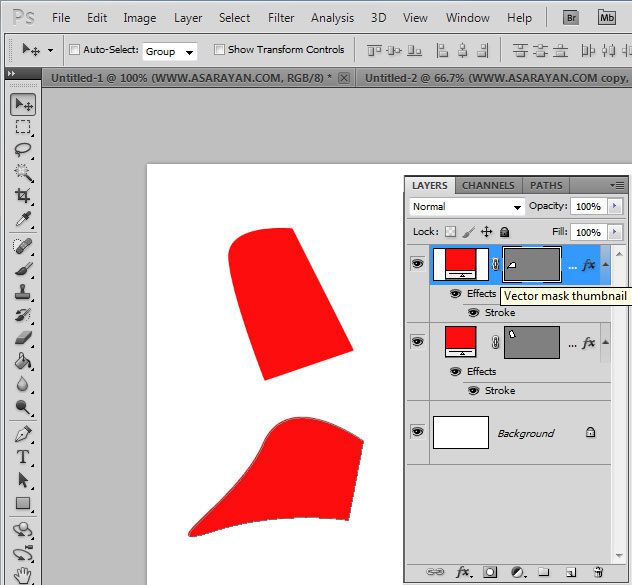The height and width of the screenshot is (585, 632).
Task: Click the Add layer mask icon
Action: coord(490,572)
